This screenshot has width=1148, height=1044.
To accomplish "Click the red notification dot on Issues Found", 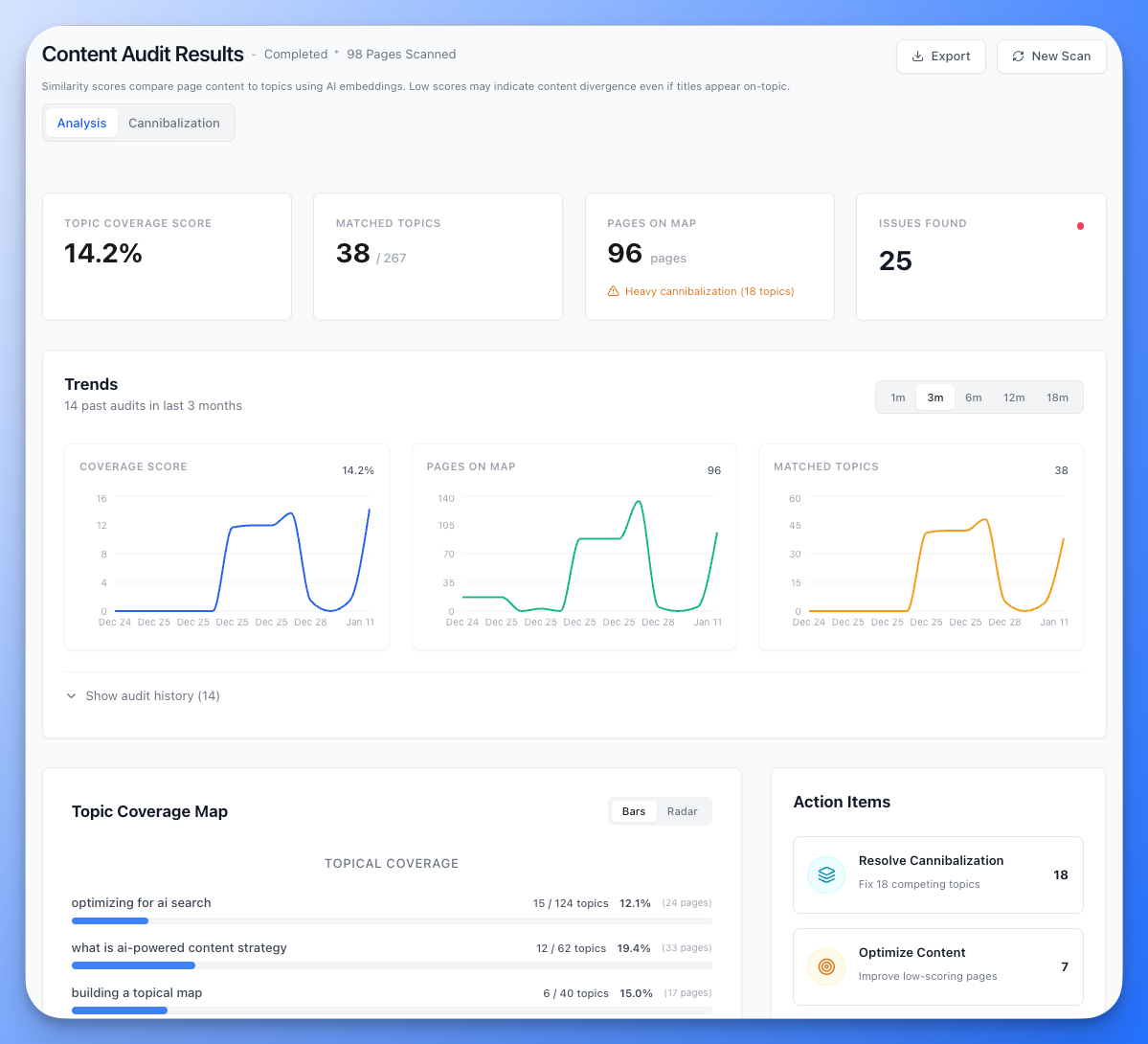I will (x=1080, y=226).
